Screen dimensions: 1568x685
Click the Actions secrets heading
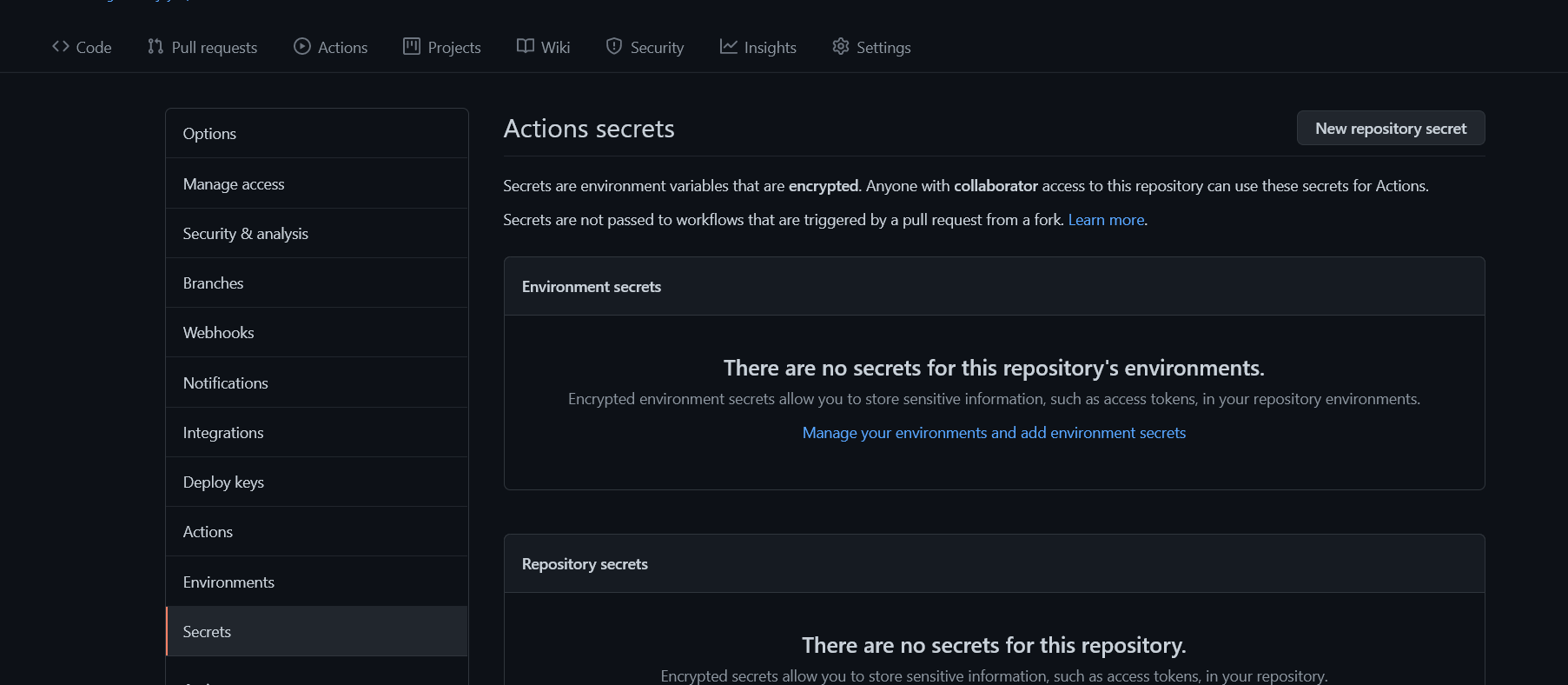click(589, 129)
